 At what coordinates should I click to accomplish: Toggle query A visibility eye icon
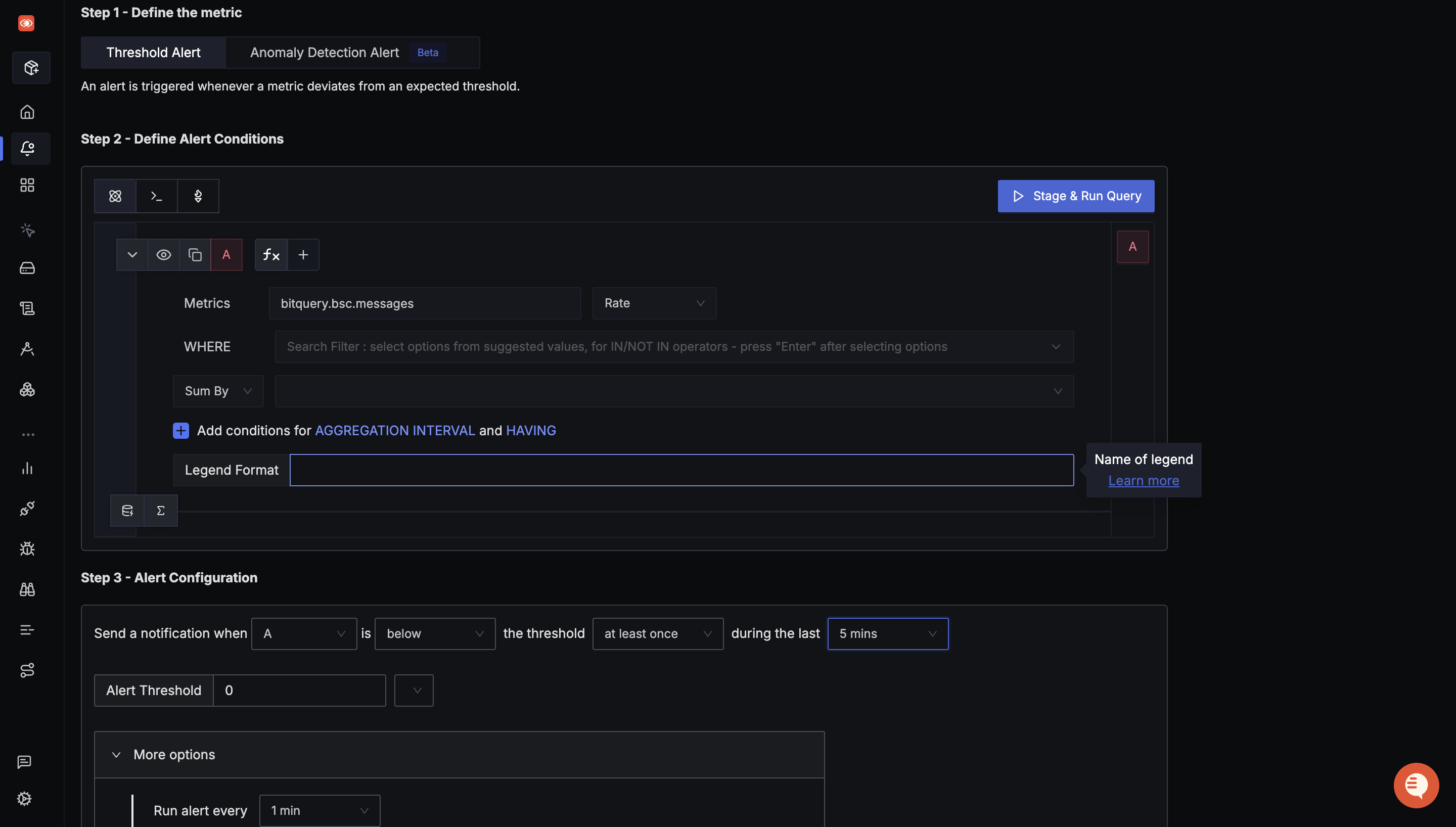point(163,255)
